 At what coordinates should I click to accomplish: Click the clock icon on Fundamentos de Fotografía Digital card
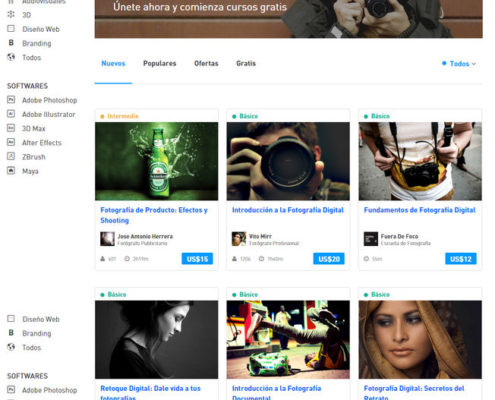pos(366,259)
